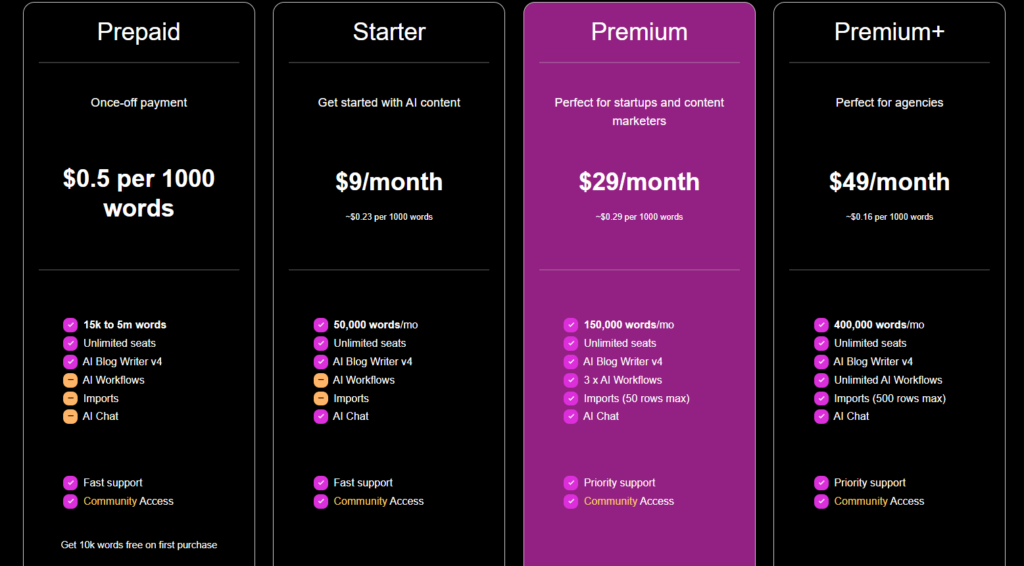Click the check icon beside Starter's 50,000 words/mo
This screenshot has height=566, width=1024.
point(321,325)
